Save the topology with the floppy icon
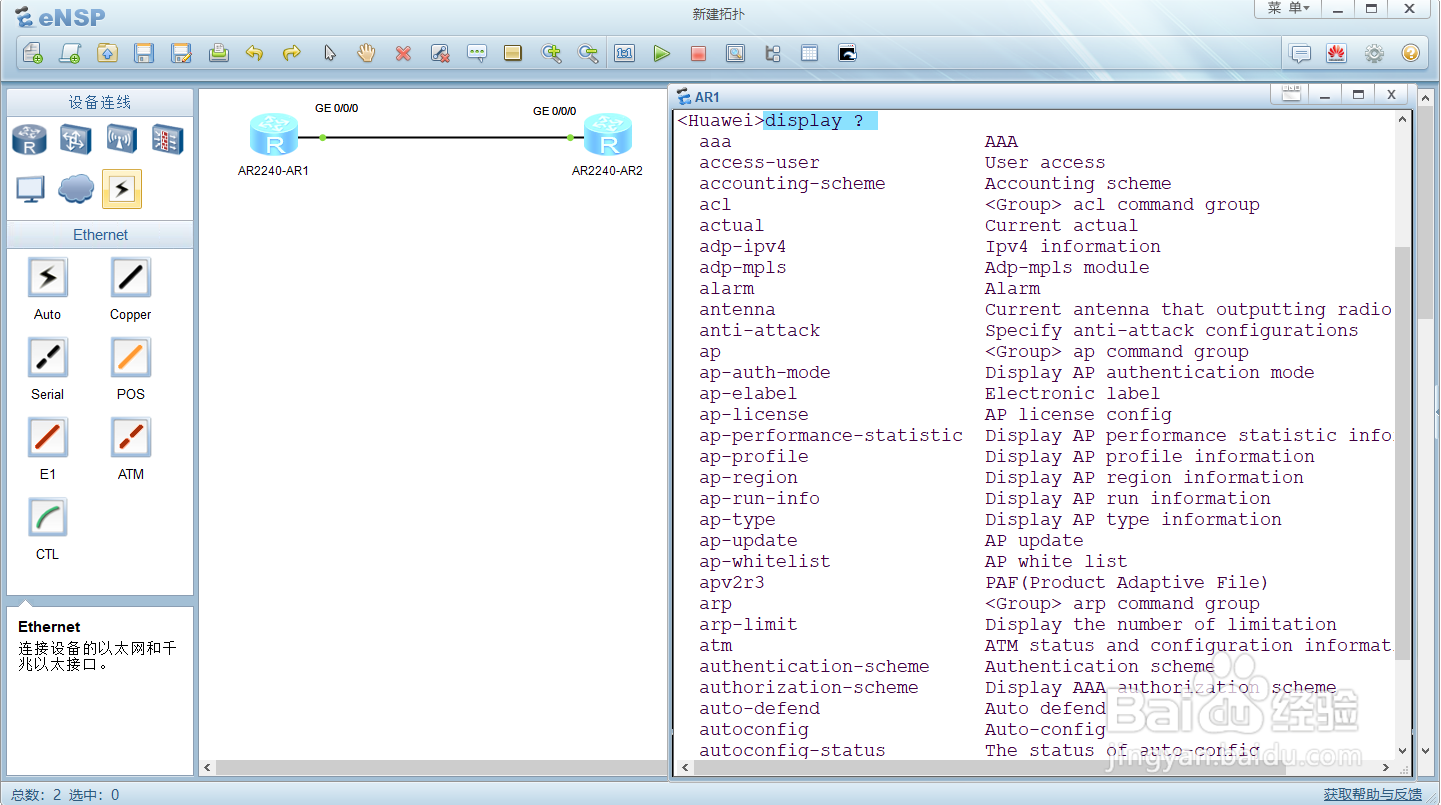 144,53
